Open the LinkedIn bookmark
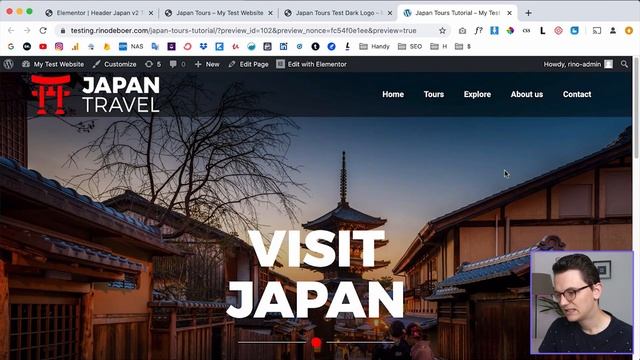Viewport: 640px width, 360px height. [283, 47]
